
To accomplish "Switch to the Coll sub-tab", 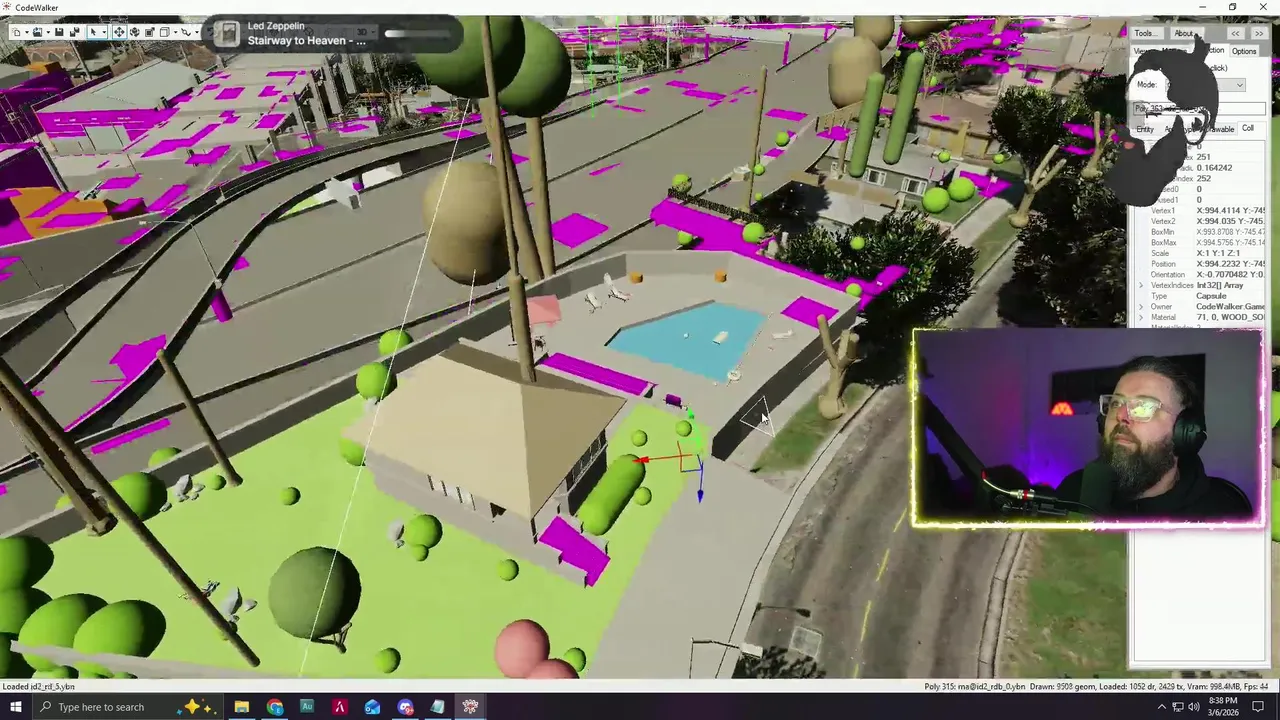I will click(1248, 128).
